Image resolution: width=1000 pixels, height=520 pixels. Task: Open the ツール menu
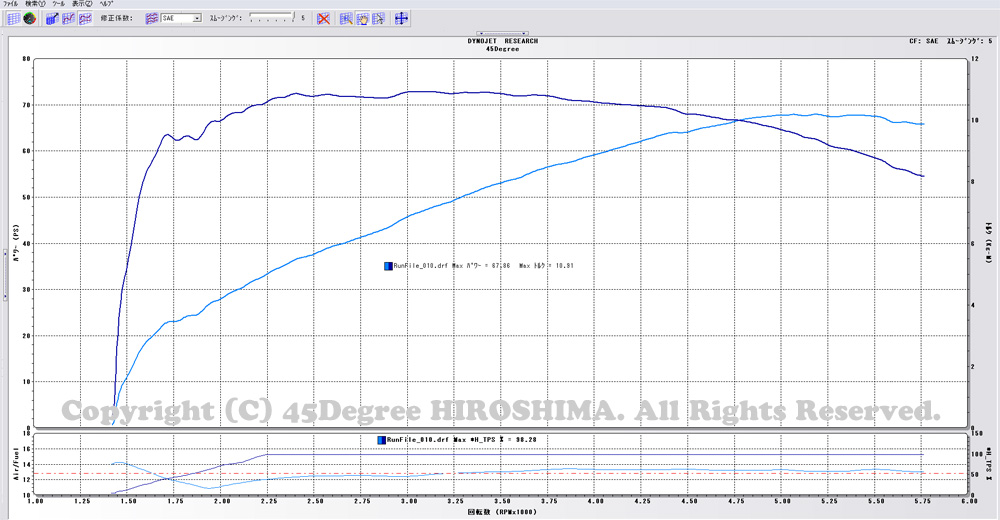click(59, 4)
